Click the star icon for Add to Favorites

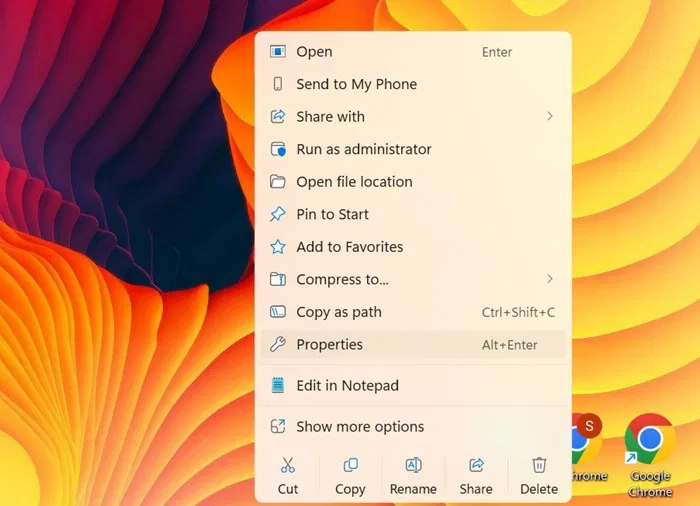tap(278, 247)
